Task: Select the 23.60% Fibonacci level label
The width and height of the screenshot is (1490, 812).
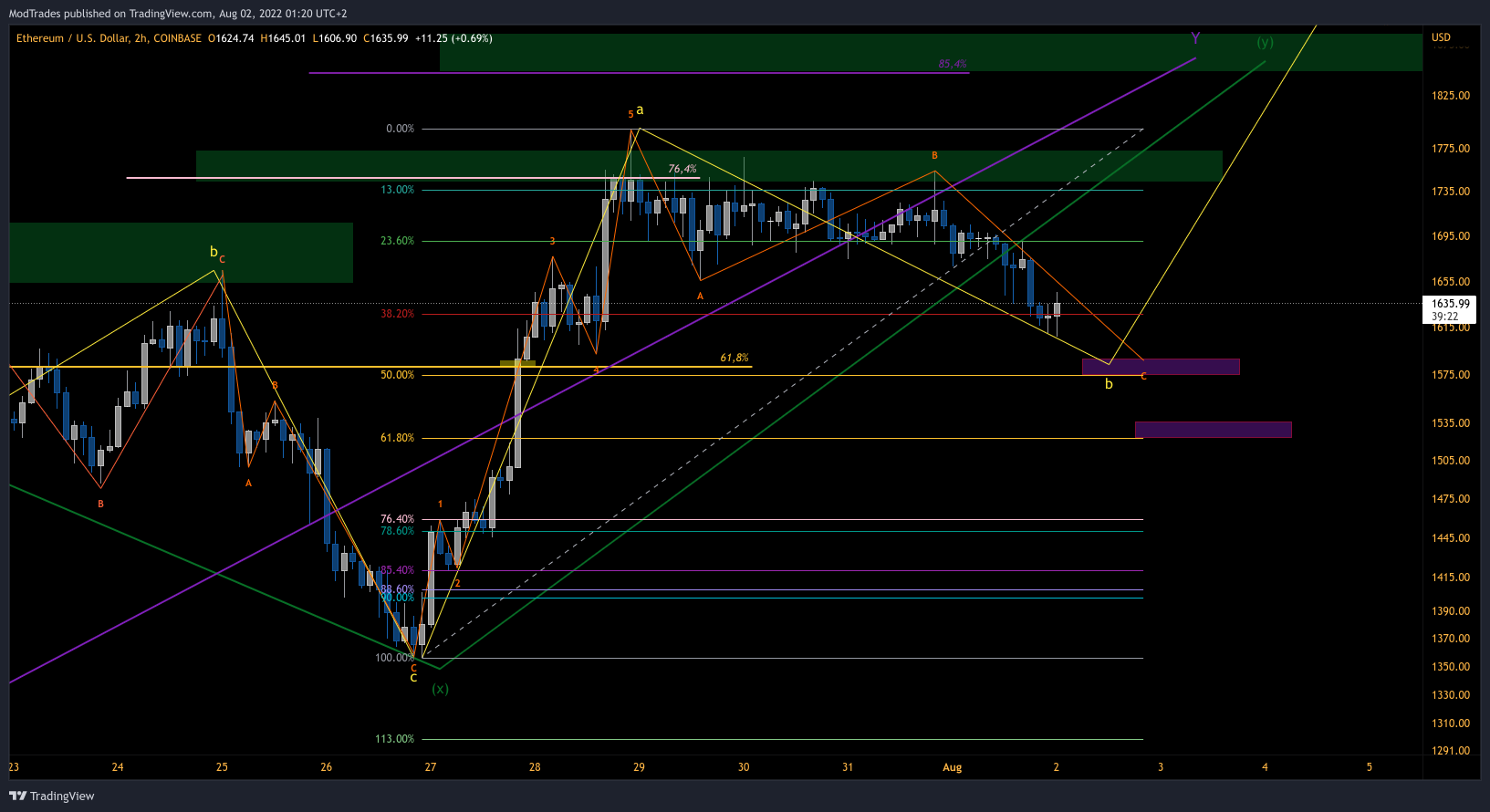Action: pos(398,241)
